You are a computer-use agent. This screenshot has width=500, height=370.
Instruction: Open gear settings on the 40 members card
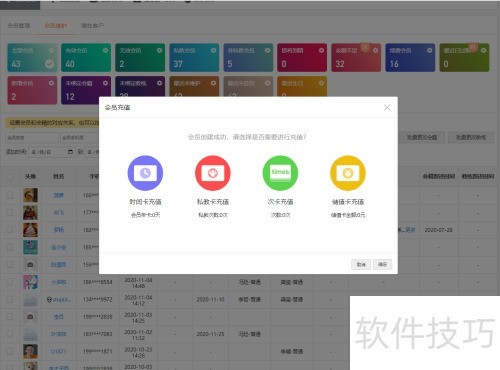105,50
